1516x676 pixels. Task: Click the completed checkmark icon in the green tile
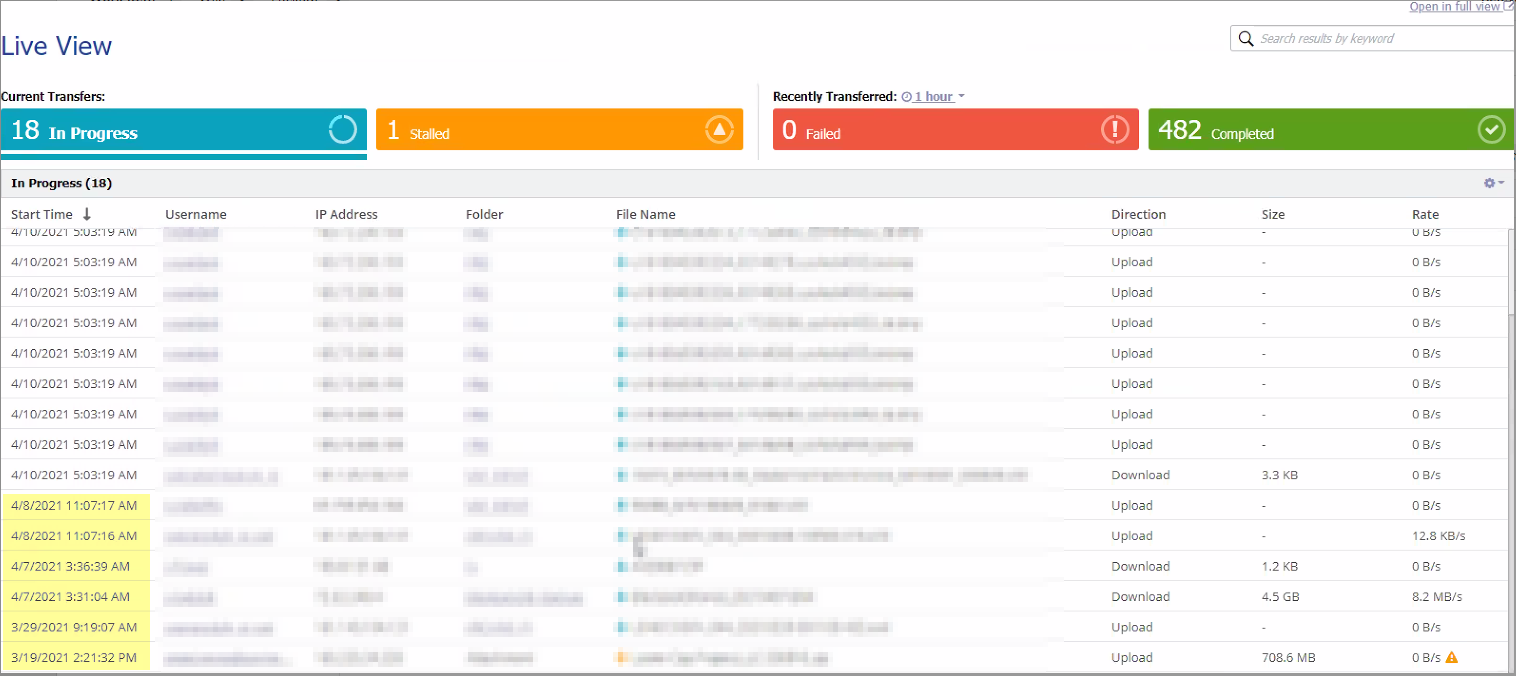click(x=1491, y=130)
